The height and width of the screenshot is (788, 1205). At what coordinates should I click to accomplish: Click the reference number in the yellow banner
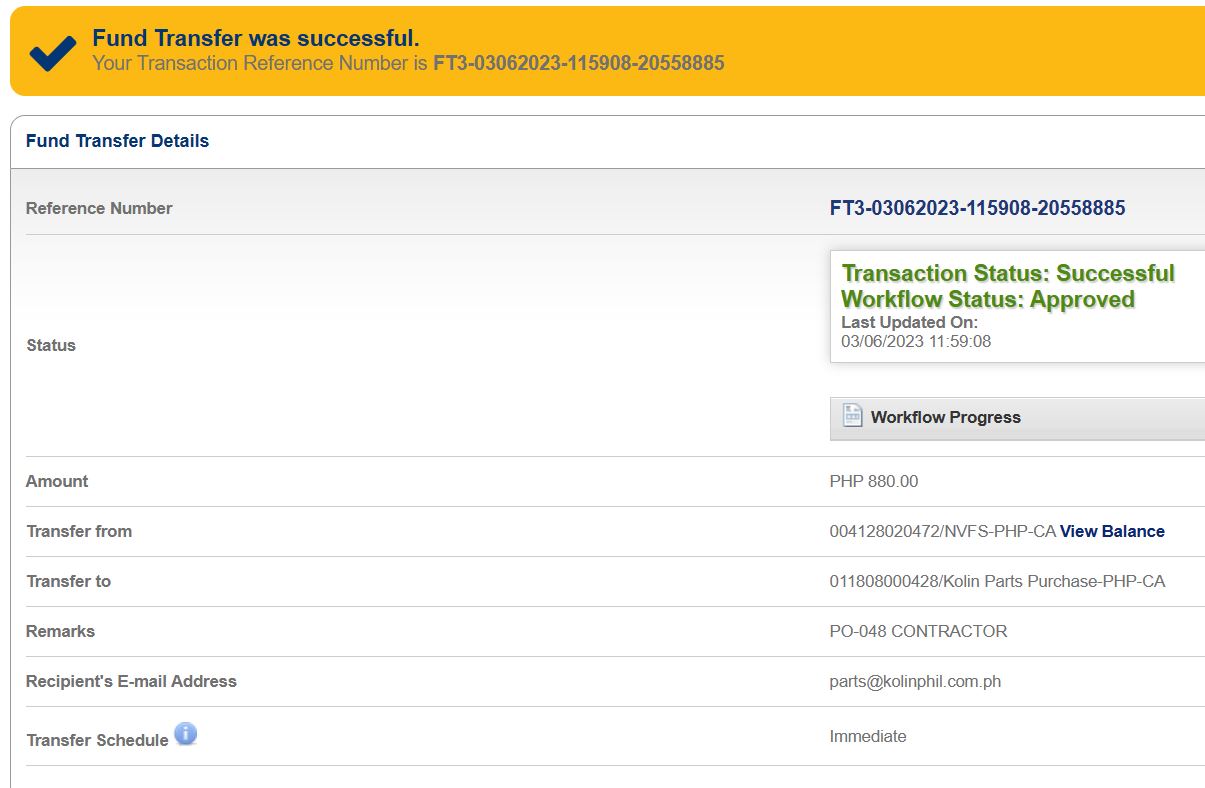tap(578, 63)
